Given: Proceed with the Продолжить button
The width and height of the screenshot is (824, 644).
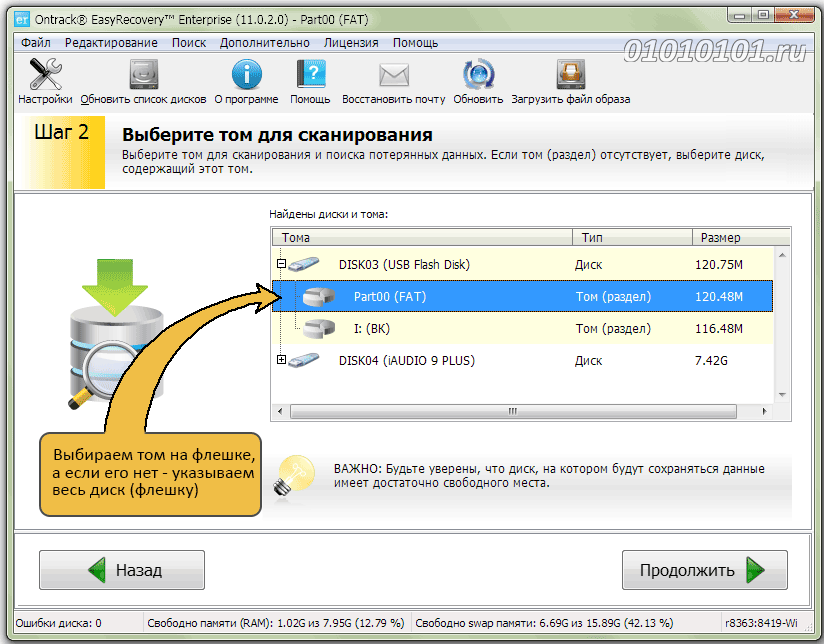Looking at the screenshot, I should coord(705,570).
